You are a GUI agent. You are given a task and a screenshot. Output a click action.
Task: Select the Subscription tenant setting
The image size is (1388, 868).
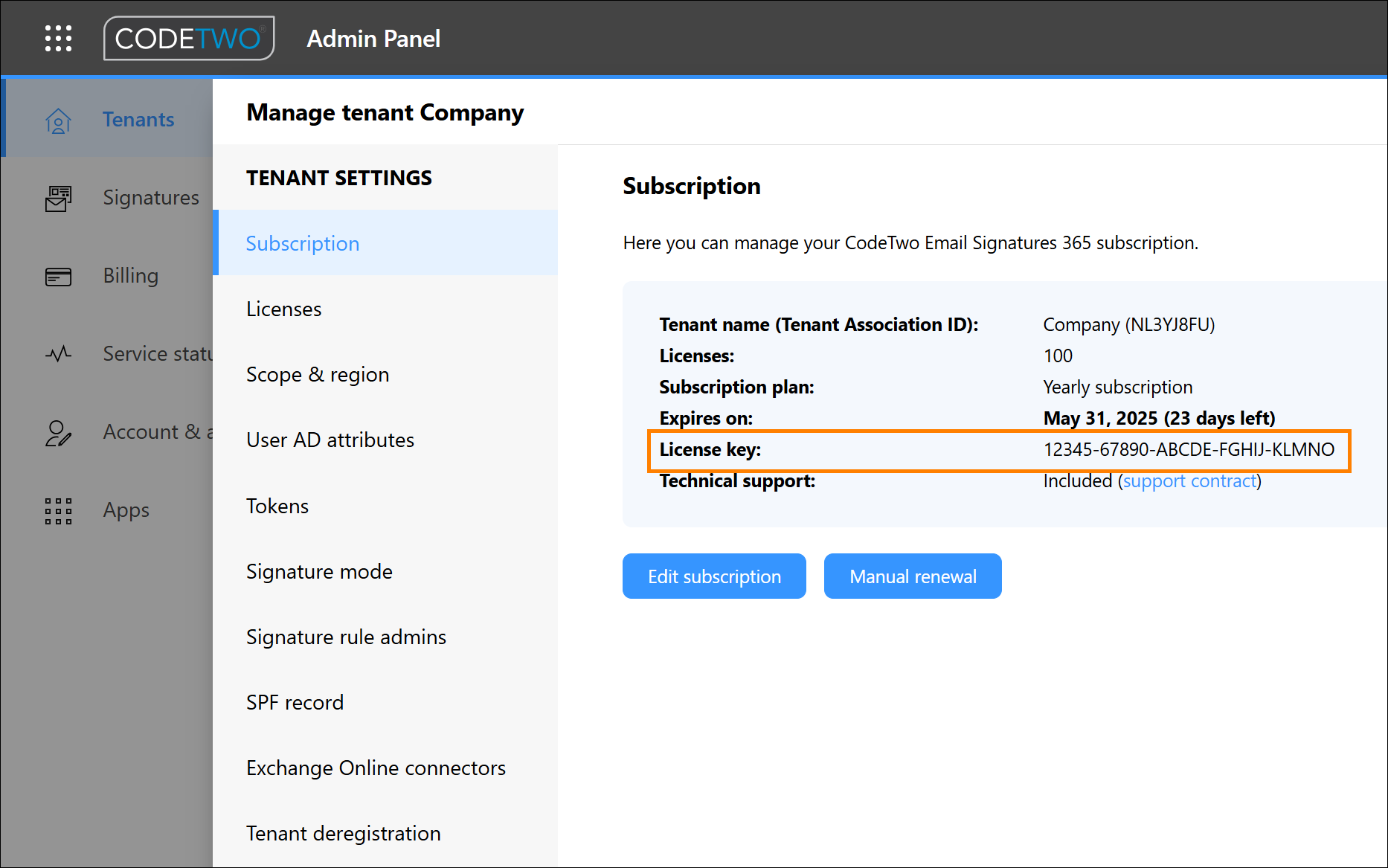point(385,243)
